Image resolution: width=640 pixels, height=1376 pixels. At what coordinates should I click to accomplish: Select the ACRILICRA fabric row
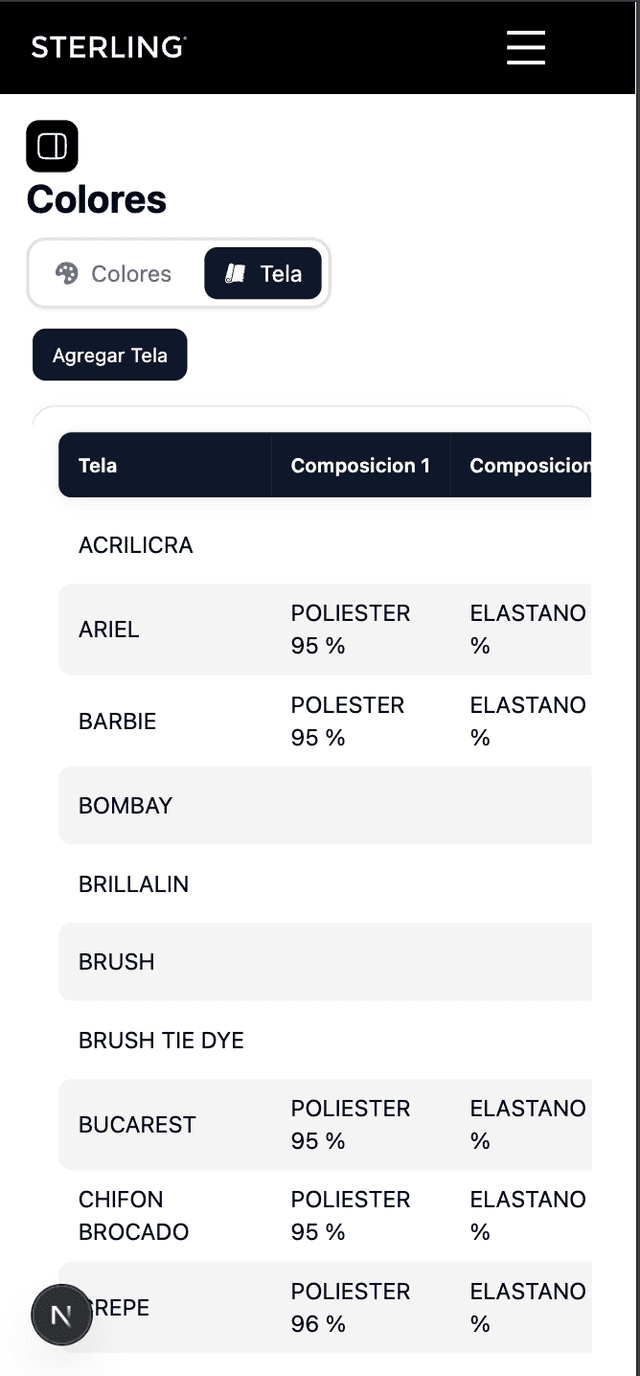point(136,545)
